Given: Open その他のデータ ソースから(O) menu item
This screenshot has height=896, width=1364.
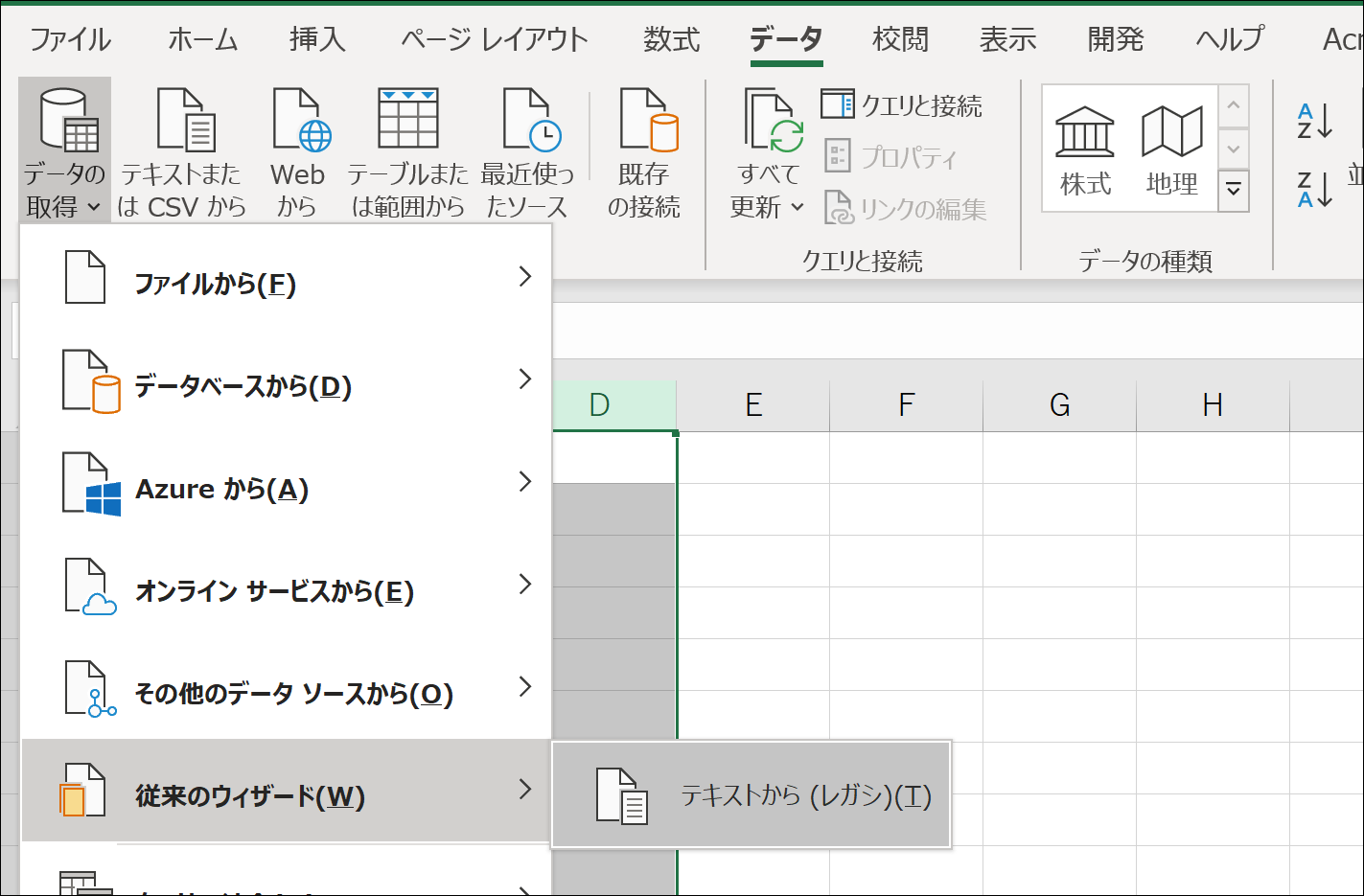Looking at the screenshot, I should tap(287, 688).
